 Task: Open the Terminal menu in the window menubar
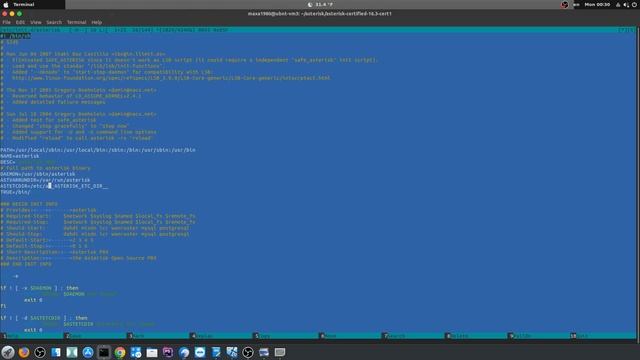click(76, 22)
